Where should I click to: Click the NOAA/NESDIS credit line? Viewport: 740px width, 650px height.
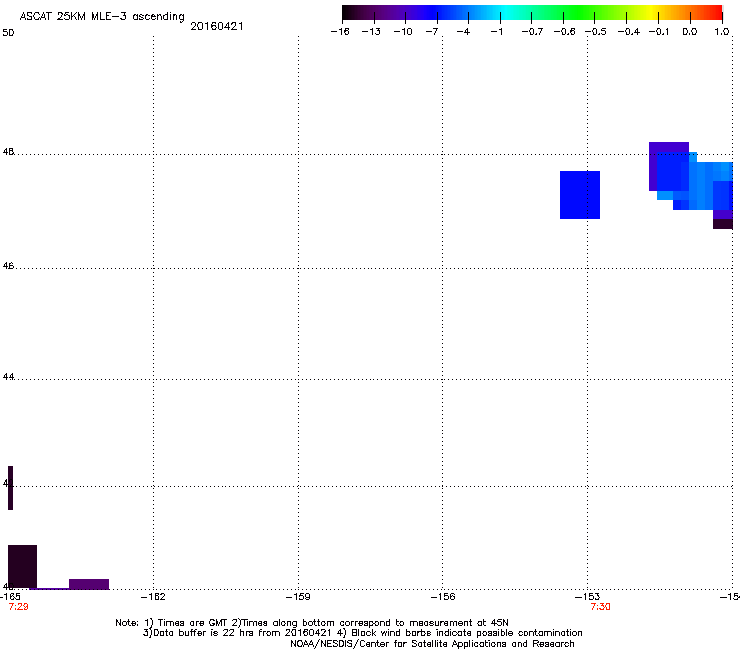tap(432, 644)
